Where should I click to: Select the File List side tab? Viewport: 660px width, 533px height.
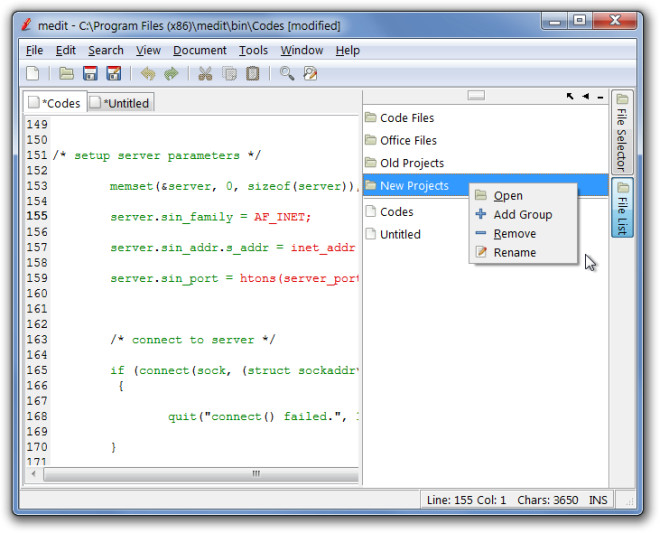[x=622, y=208]
